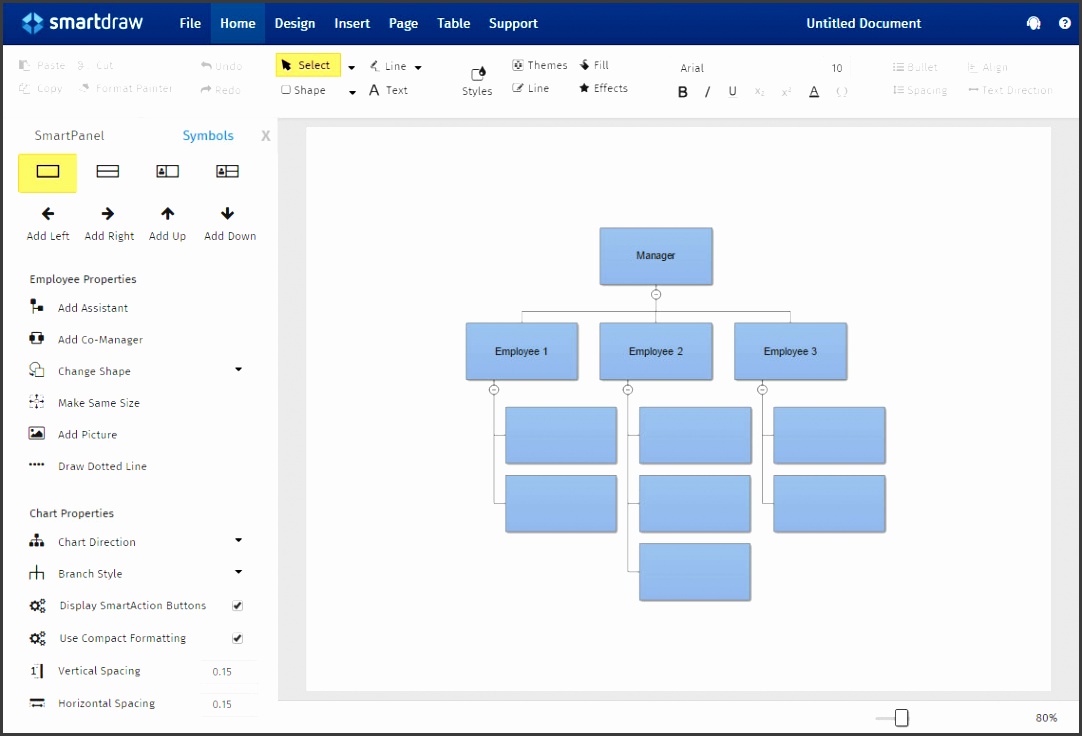Screen dimensions: 1082x736
Task: Open the Branch Style dropdown arrow
Action: (238, 572)
